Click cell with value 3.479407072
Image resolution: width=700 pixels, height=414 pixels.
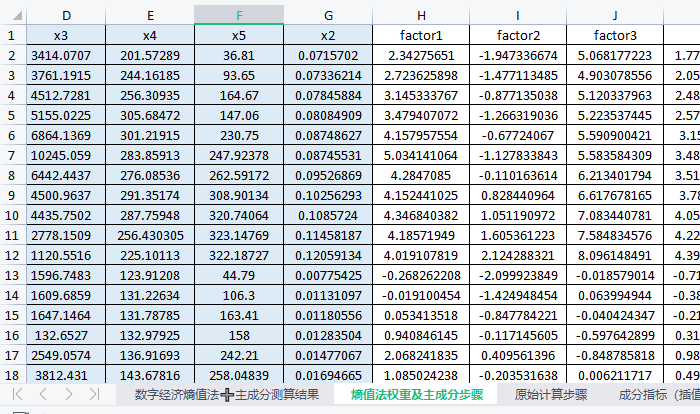[421, 116]
